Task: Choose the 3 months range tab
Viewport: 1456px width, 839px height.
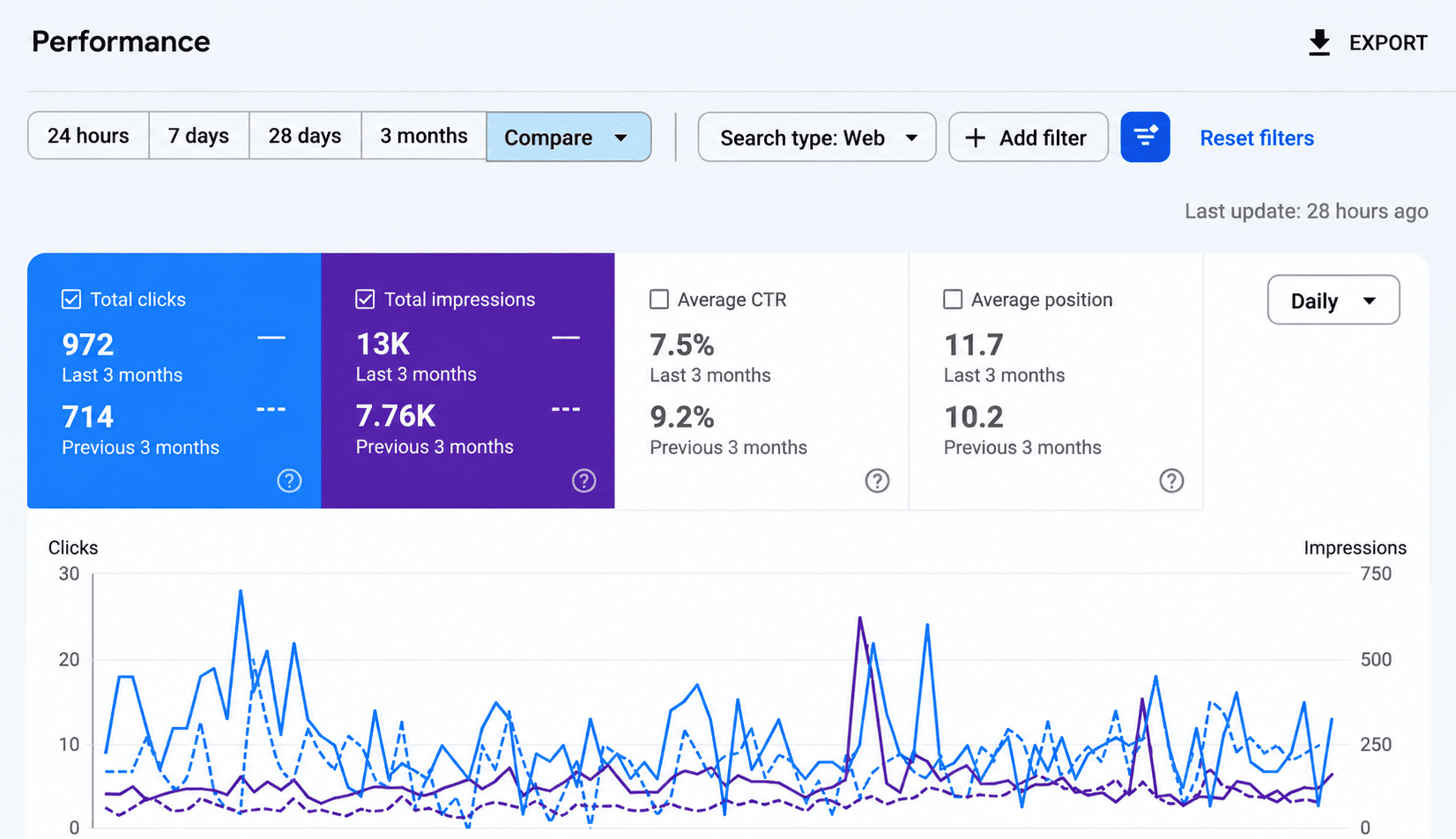Action: click(424, 136)
